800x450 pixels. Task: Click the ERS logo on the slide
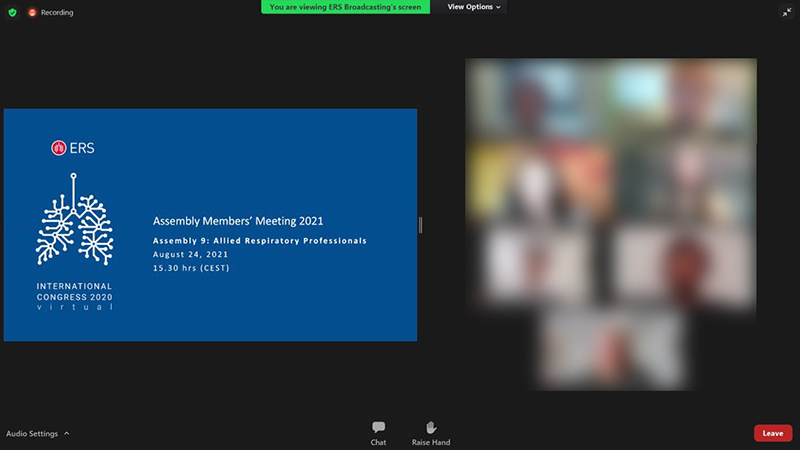[73, 148]
